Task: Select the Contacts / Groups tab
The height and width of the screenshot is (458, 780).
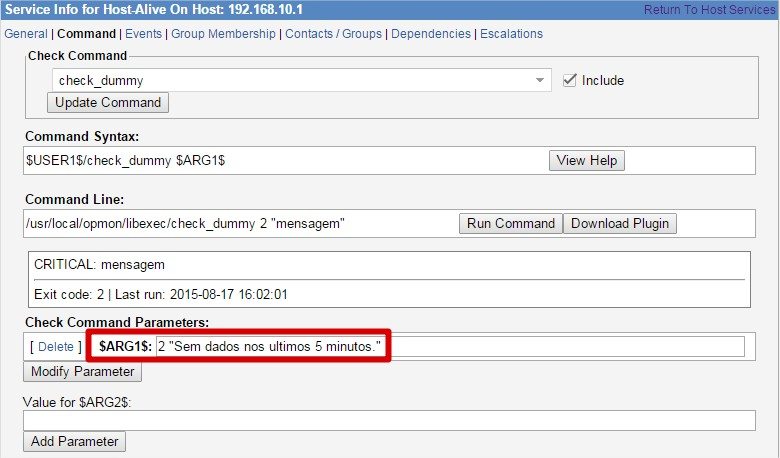Action: coord(333,33)
